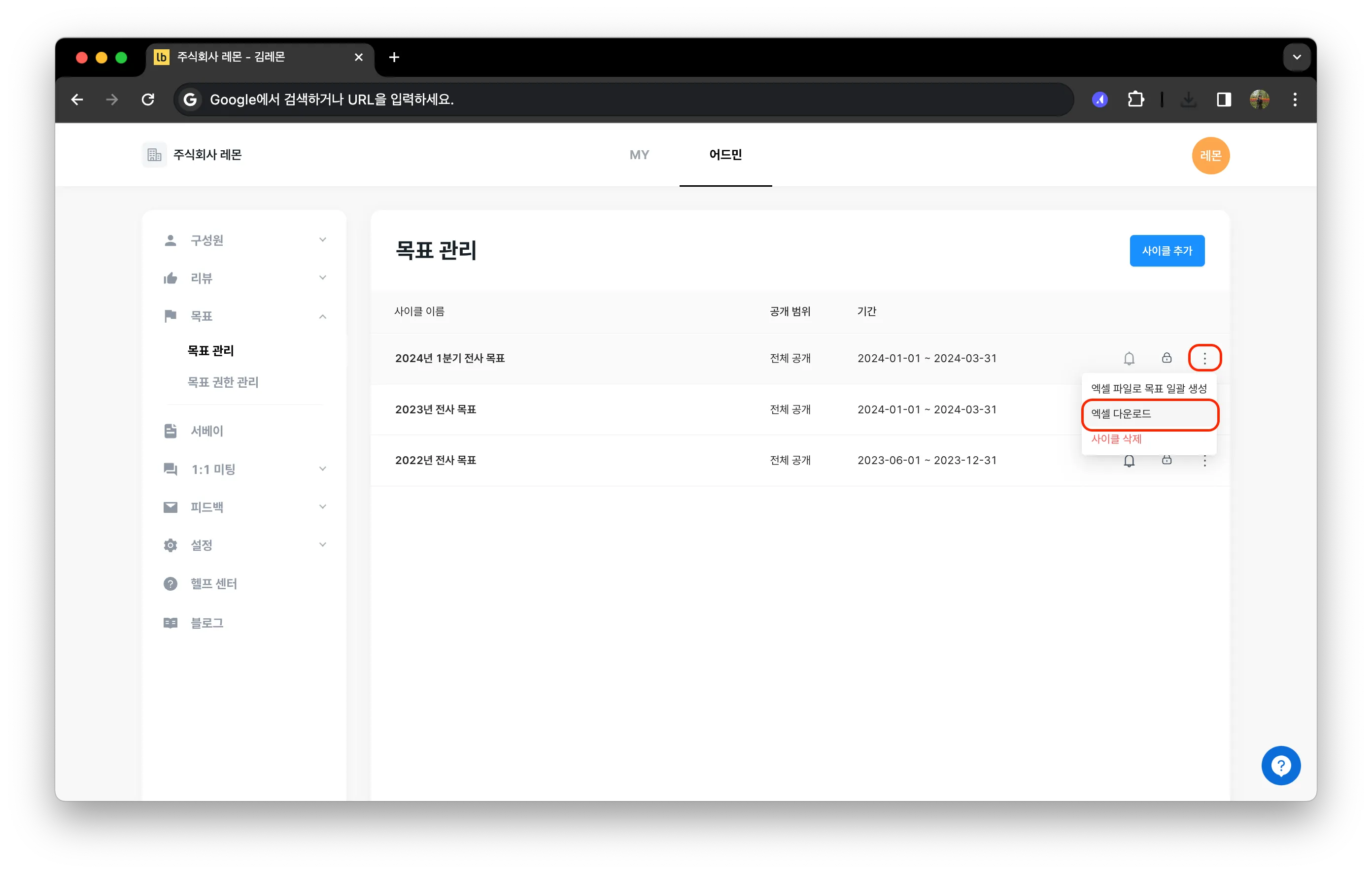Screen dimensions: 1372x874
Task: Select the 주식회사 레몬 - 김레몬 browser tab
Action: [x=260, y=57]
